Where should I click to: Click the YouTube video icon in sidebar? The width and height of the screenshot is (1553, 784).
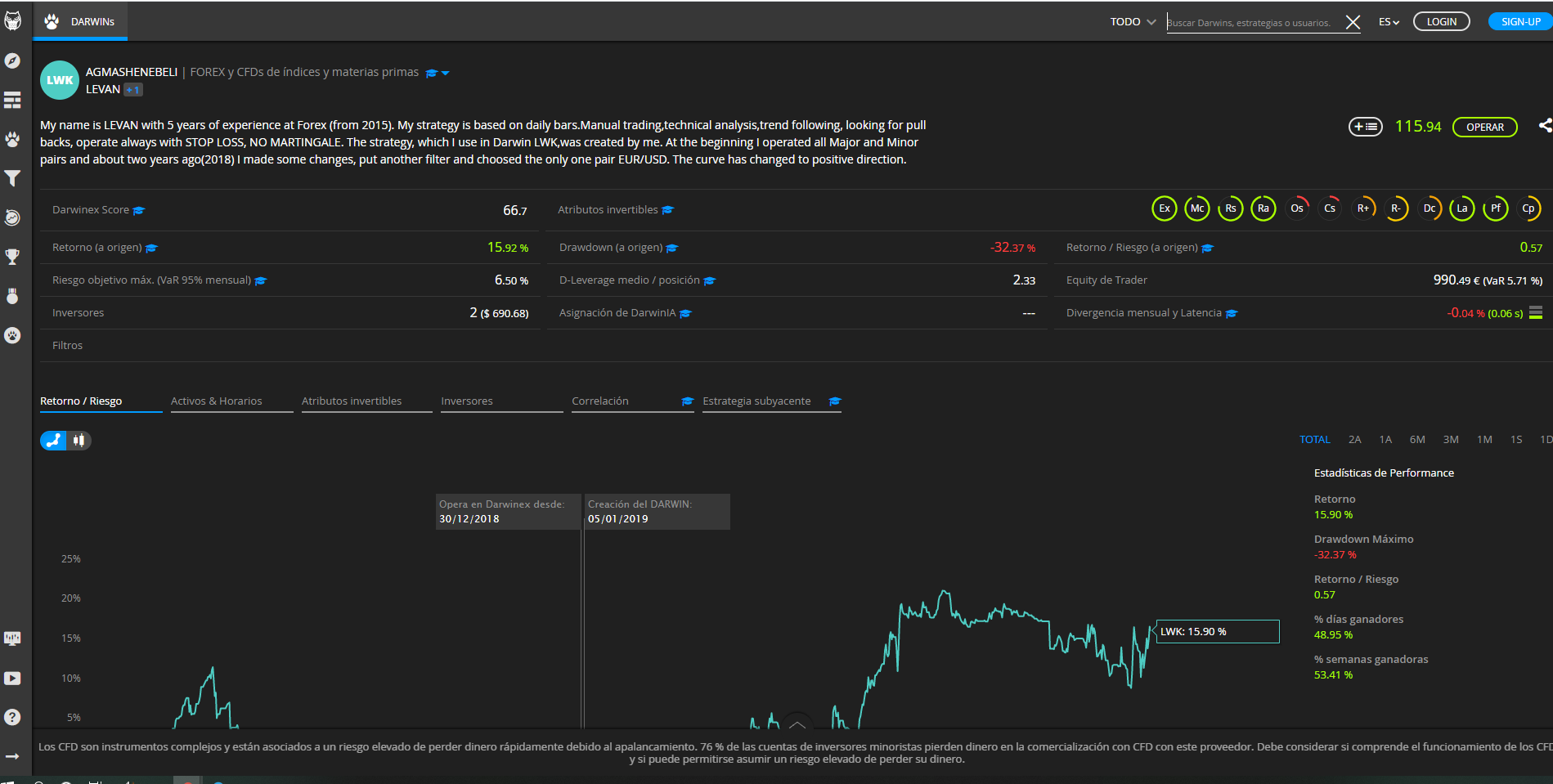click(12, 678)
